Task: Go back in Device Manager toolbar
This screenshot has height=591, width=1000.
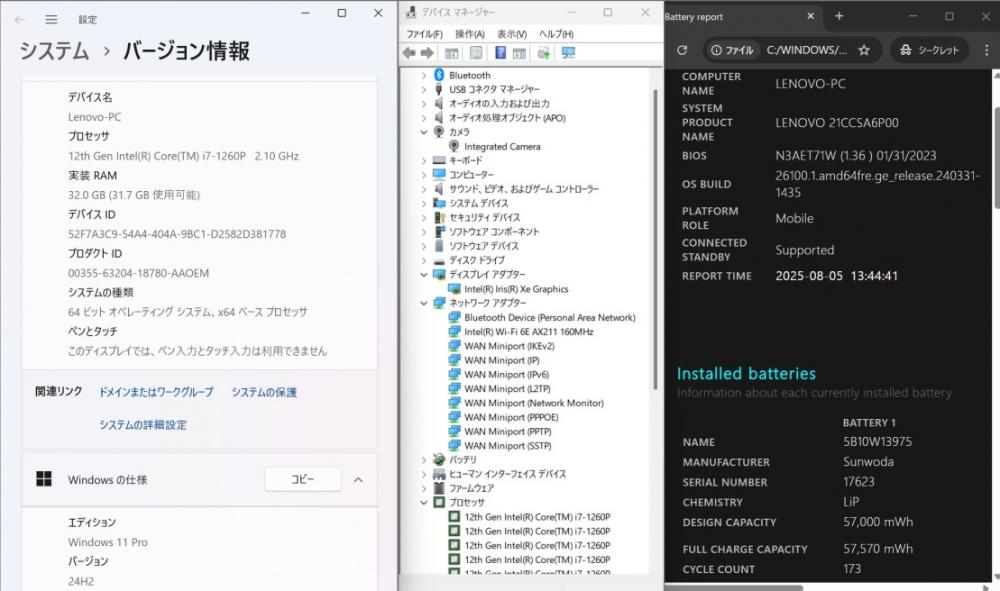Action: [409, 53]
